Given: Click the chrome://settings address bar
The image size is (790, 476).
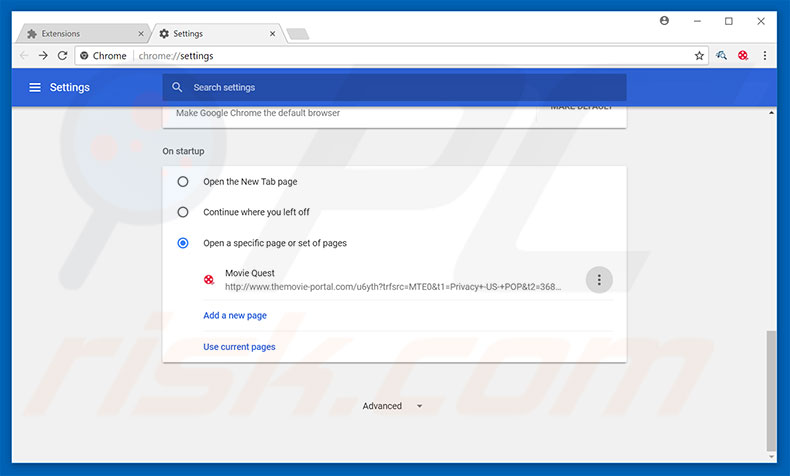Looking at the screenshot, I should pos(391,55).
